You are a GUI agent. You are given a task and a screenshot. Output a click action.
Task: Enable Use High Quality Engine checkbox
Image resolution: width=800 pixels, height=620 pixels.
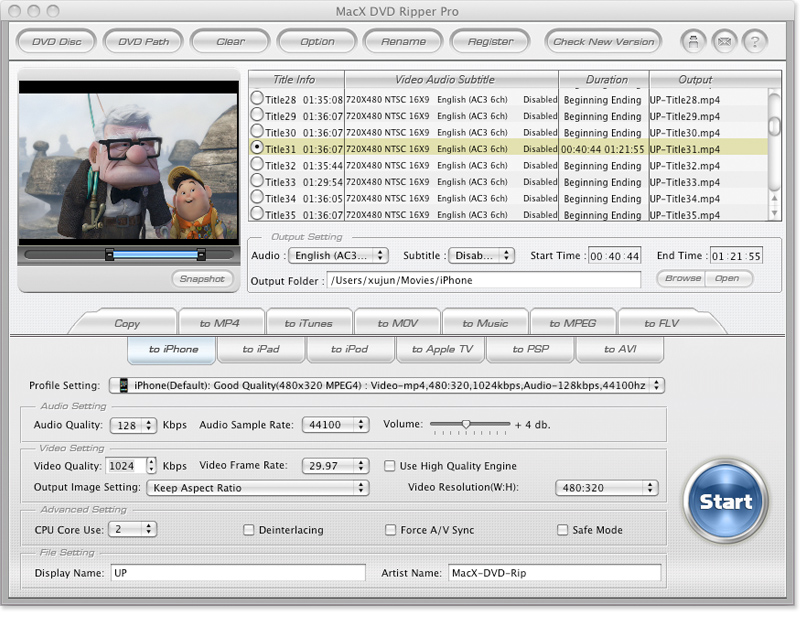pos(391,466)
